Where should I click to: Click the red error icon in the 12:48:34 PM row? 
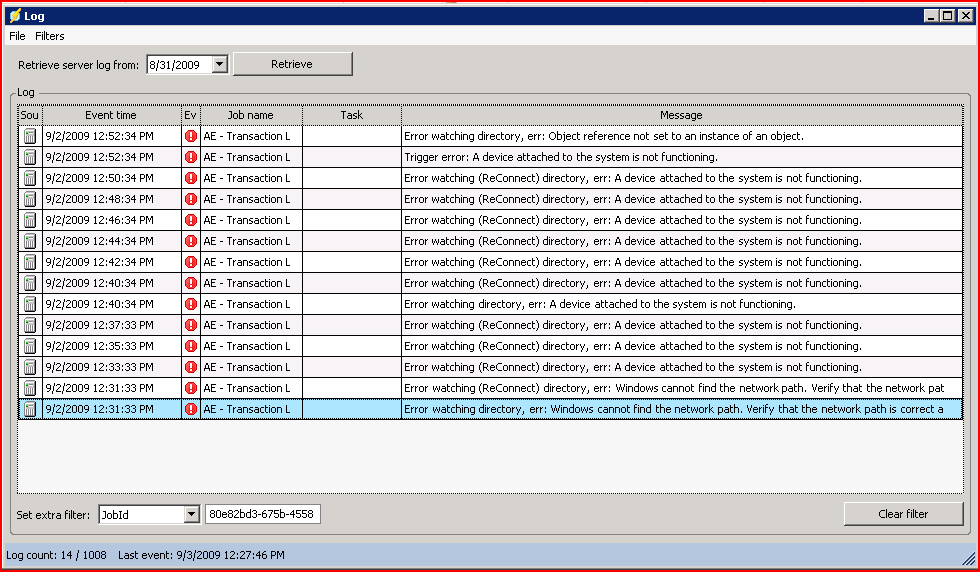tap(191, 199)
